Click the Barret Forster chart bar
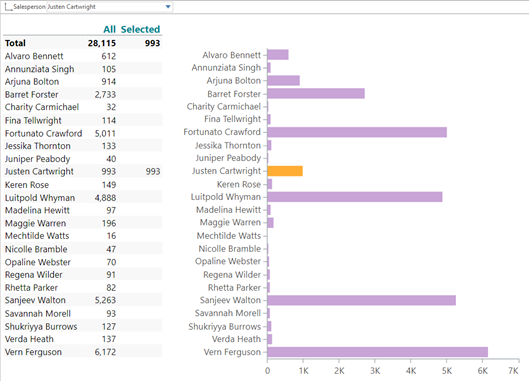 [316, 93]
